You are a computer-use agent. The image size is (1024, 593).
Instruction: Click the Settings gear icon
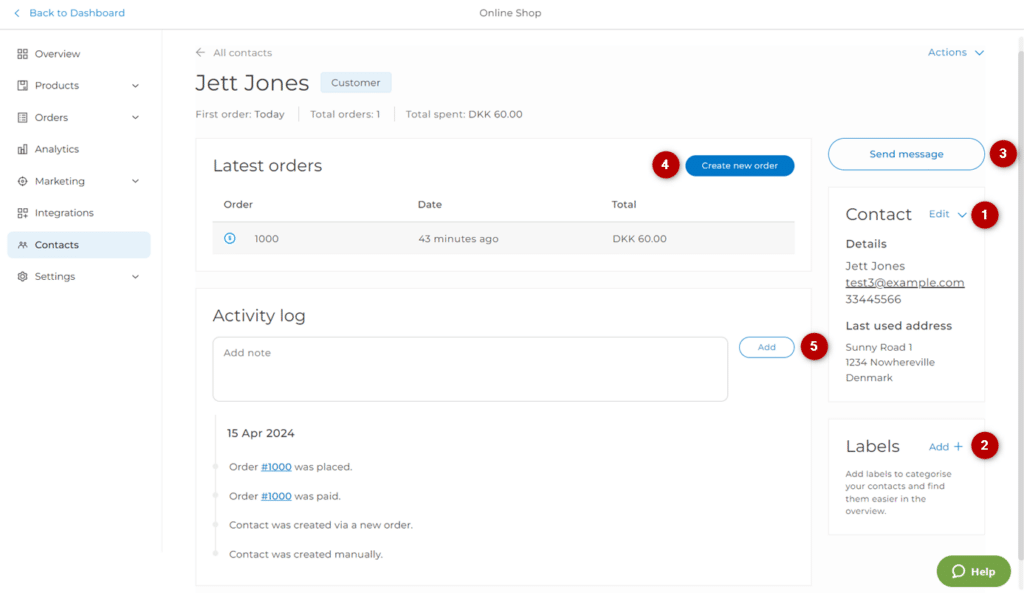point(23,277)
